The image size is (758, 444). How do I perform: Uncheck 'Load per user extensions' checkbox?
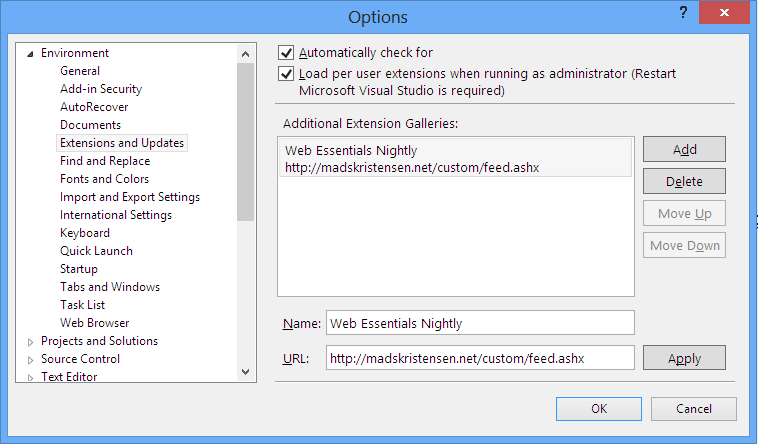[x=287, y=74]
